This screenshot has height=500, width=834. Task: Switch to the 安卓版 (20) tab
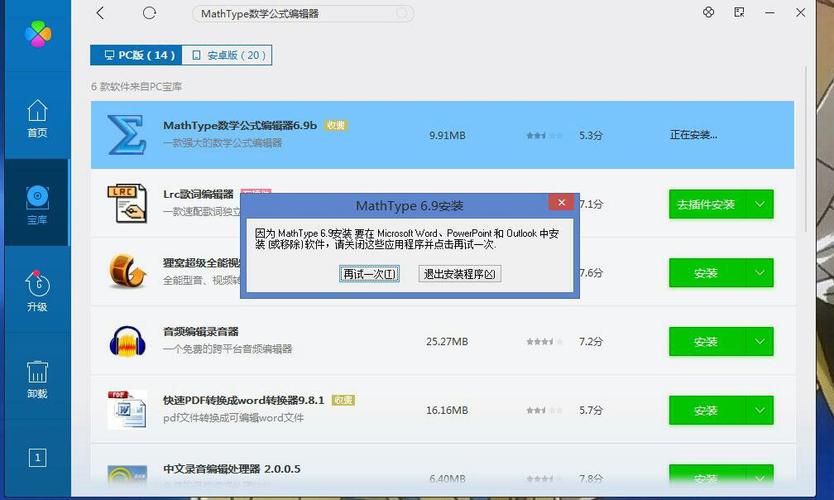[227, 55]
